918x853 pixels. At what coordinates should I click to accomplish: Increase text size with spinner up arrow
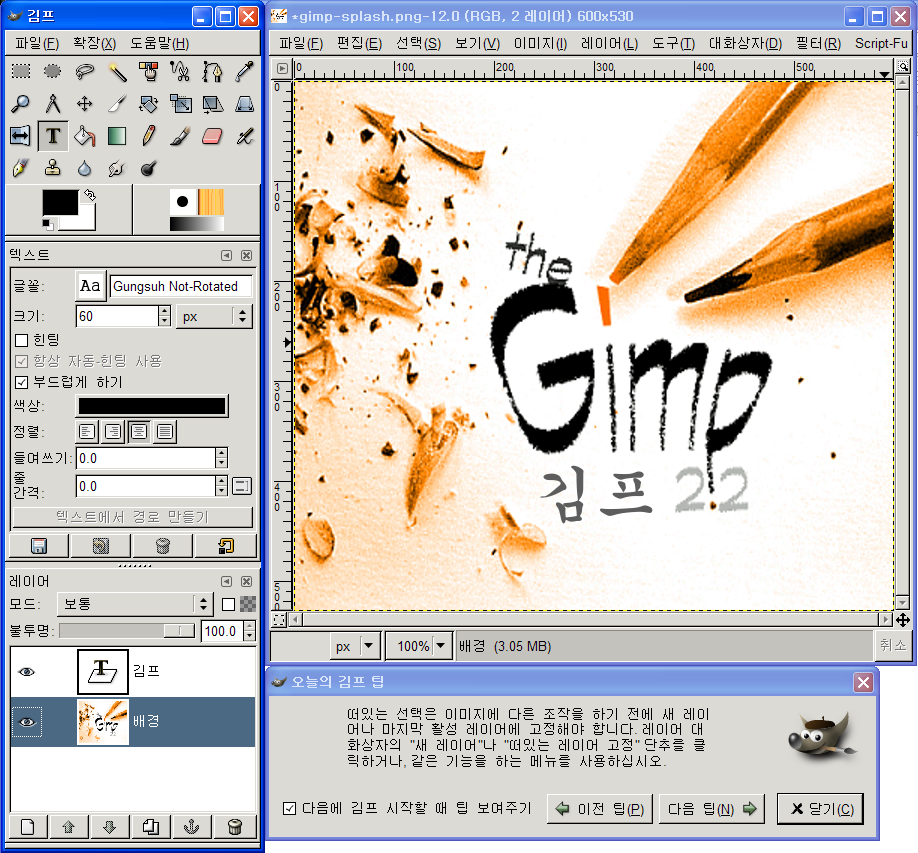pyautogui.click(x=165, y=311)
